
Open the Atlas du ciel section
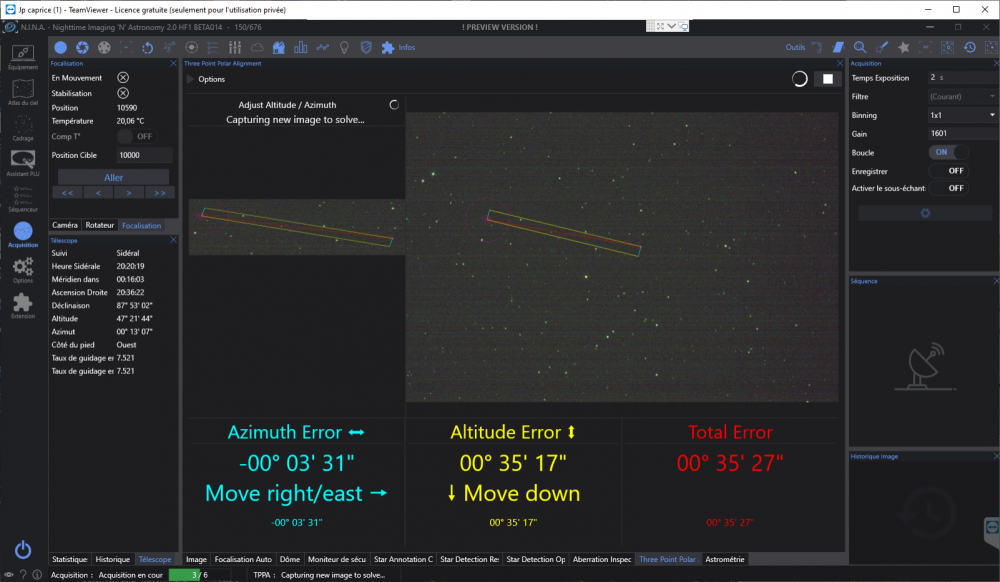23,93
